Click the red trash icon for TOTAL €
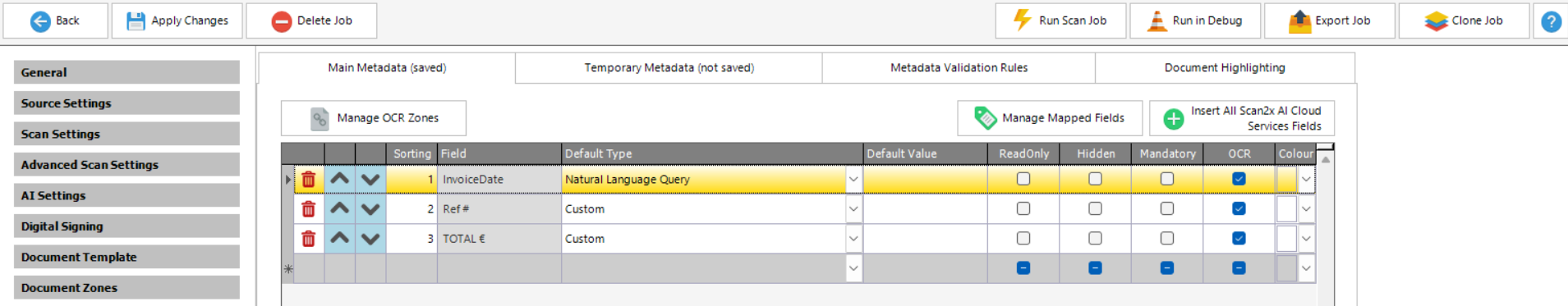This screenshot has height=306, width=1568. pyautogui.click(x=309, y=239)
